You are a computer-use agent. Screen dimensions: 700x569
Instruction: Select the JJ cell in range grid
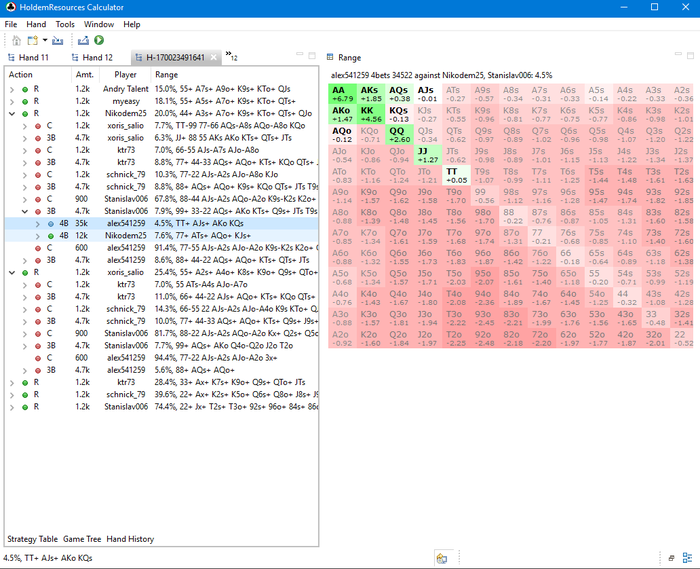(x=428, y=155)
